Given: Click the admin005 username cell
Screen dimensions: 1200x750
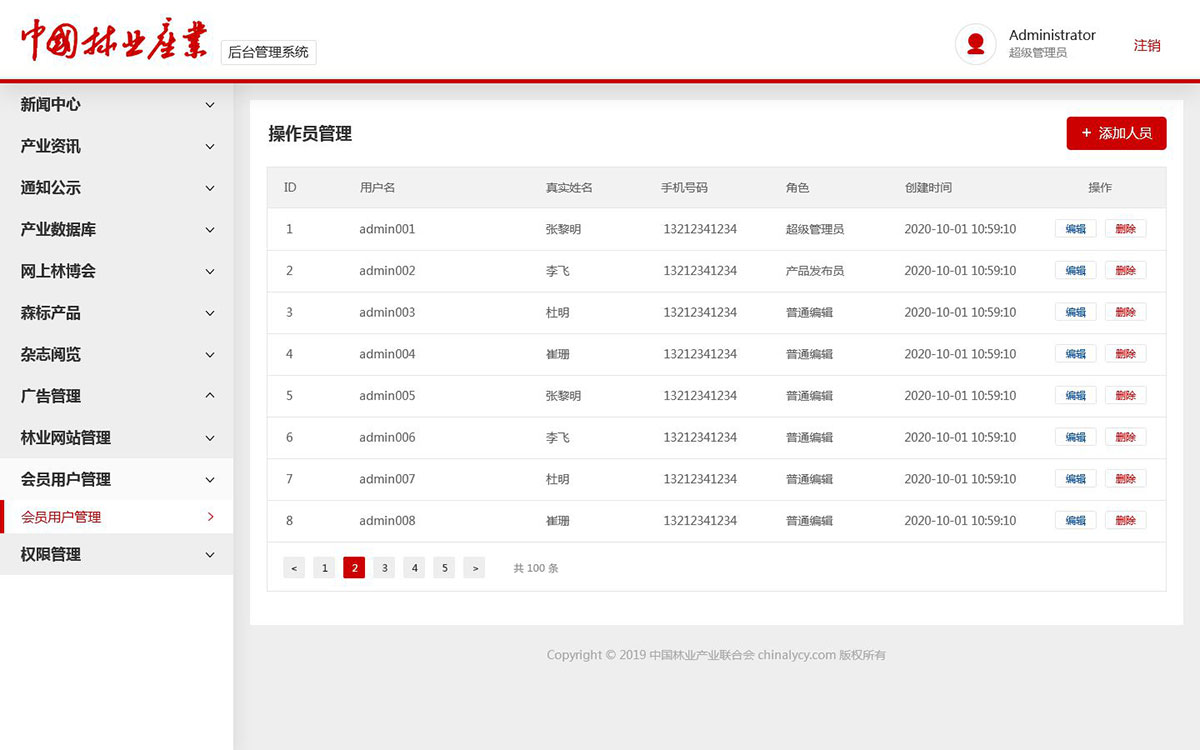Looking at the screenshot, I should click(x=387, y=396).
